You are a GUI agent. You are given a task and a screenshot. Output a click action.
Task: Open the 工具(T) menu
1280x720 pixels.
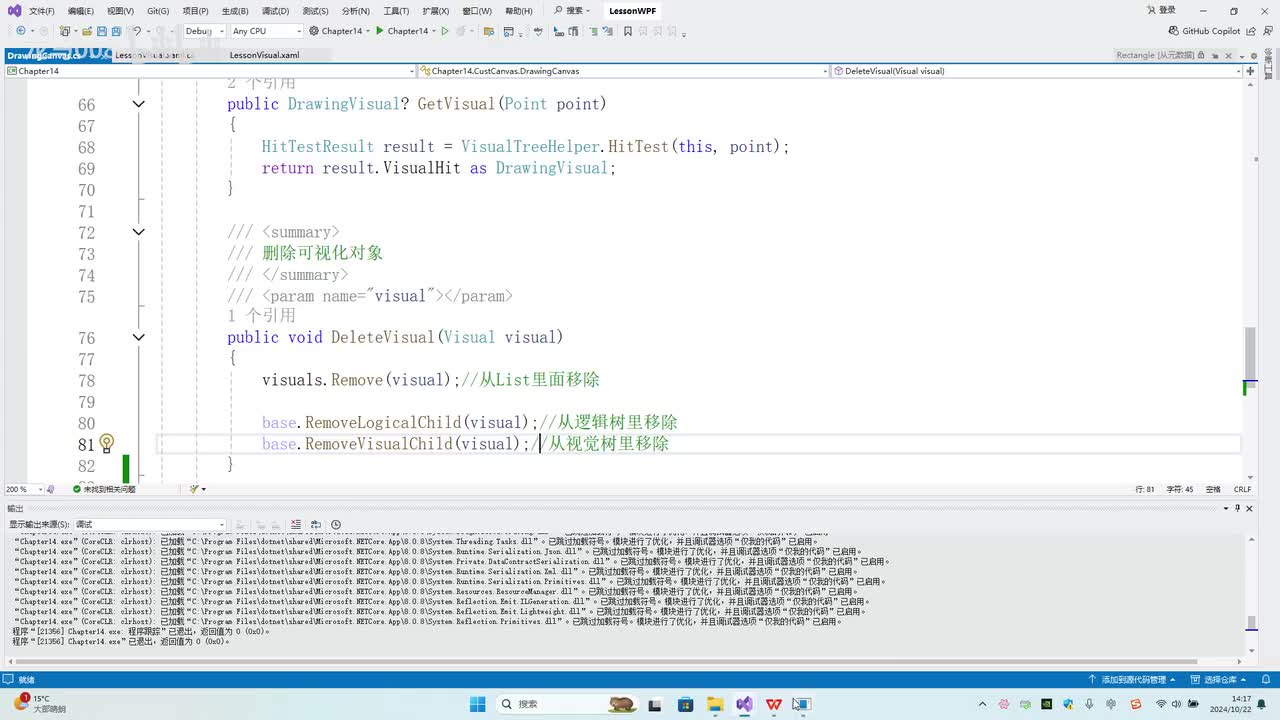coord(396,11)
